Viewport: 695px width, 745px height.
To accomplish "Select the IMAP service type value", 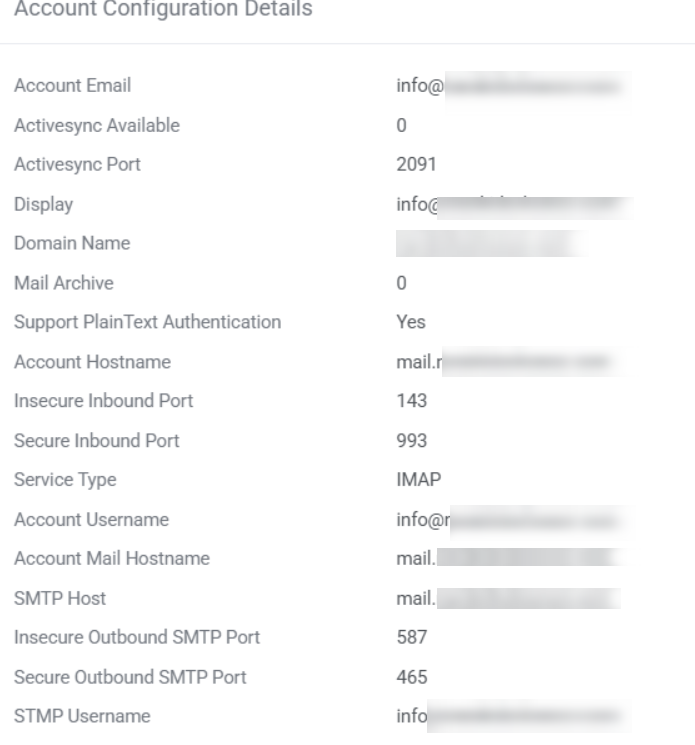I will (x=414, y=480).
